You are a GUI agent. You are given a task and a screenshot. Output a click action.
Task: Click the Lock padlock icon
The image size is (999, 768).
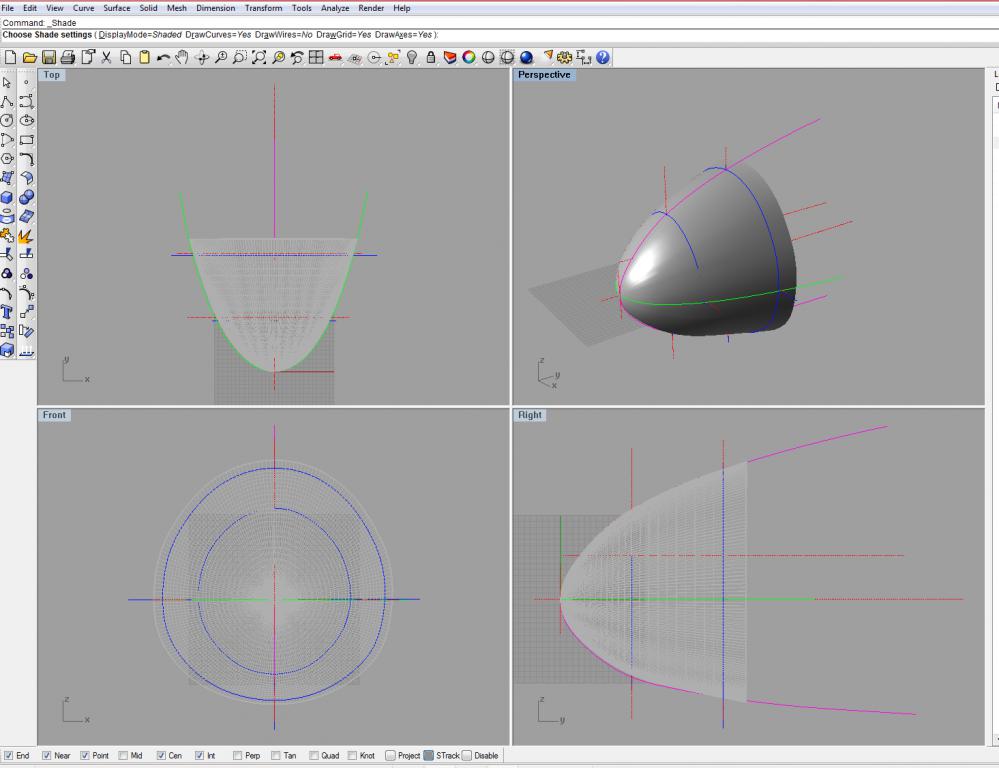430,59
